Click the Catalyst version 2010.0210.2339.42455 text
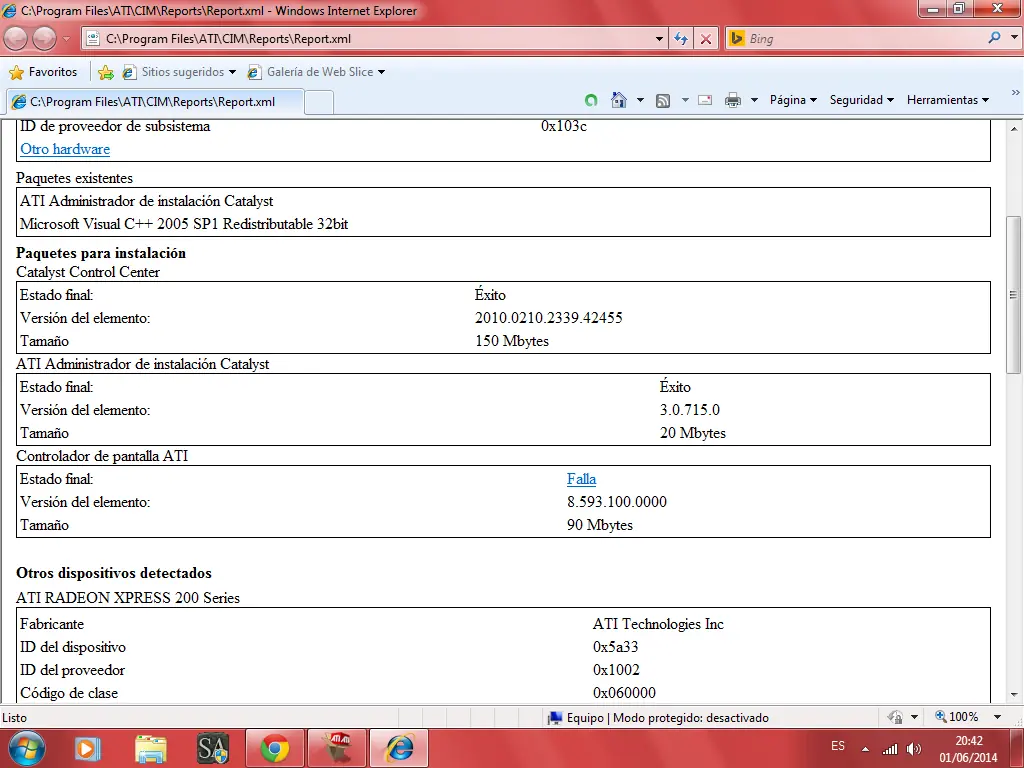Image resolution: width=1024 pixels, height=768 pixels. [549, 318]
